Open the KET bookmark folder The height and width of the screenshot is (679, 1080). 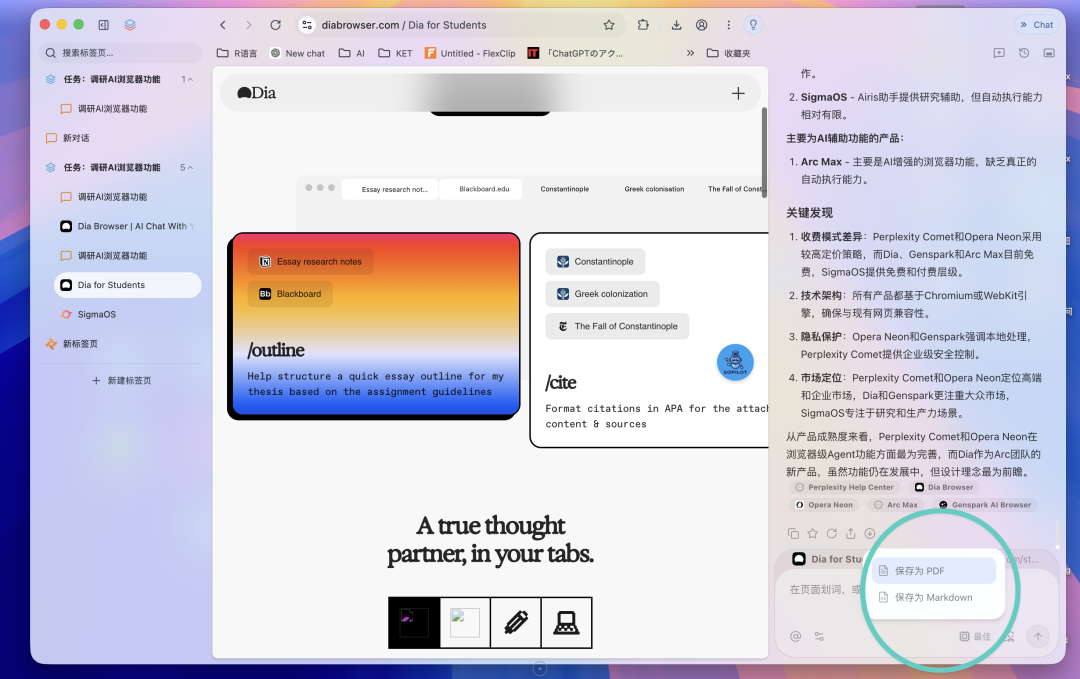point(395,53)
